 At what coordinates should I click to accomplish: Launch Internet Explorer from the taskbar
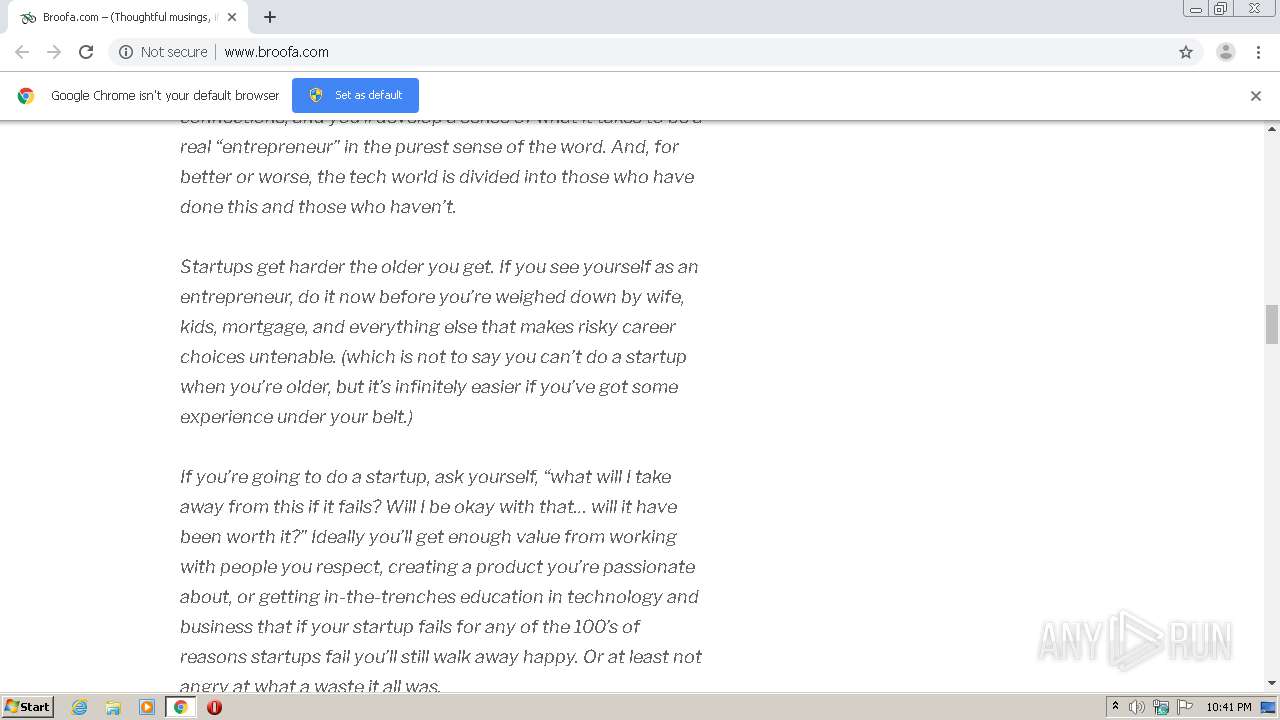(80, 707)
